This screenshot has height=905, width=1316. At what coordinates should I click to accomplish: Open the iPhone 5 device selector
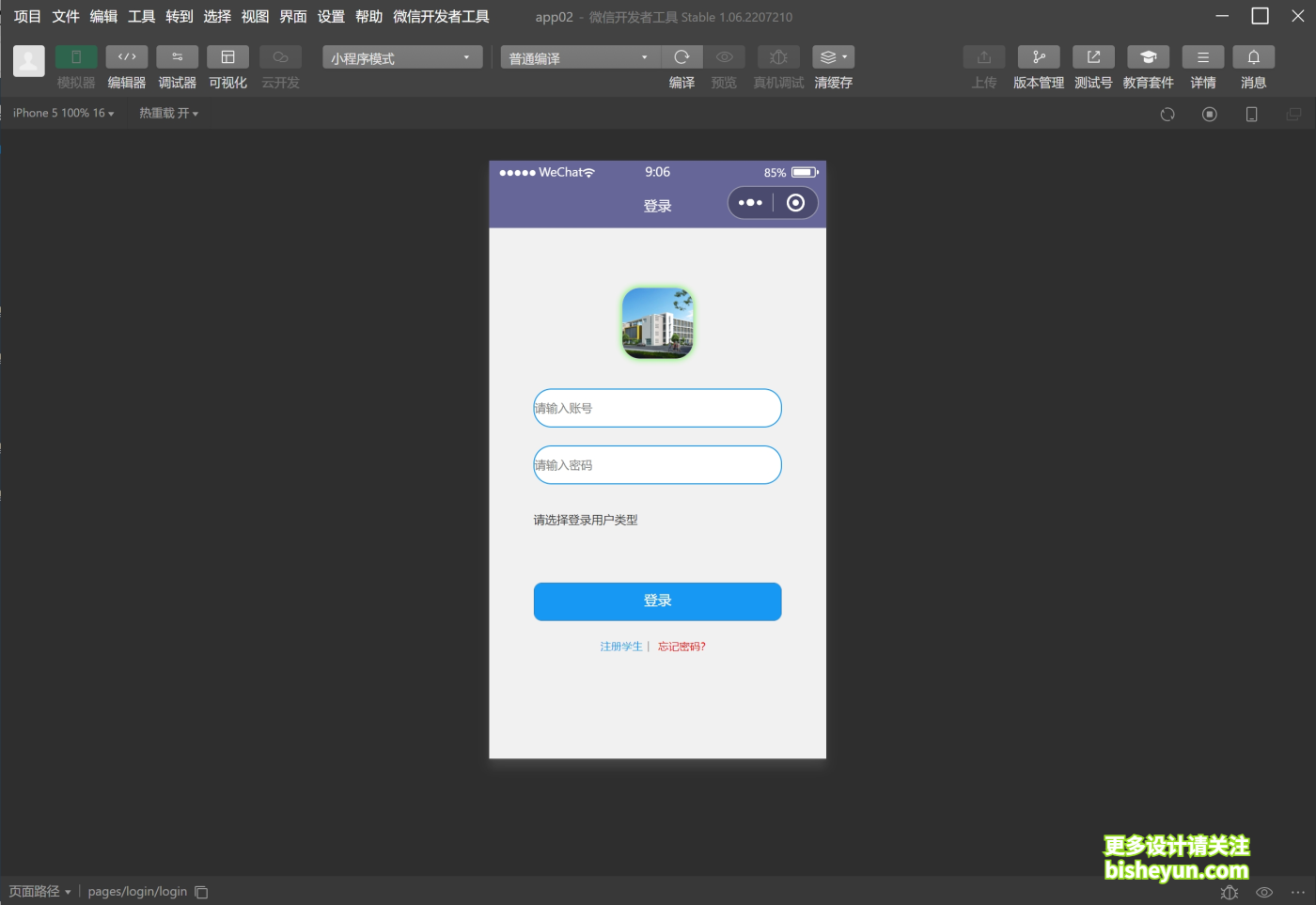[x=62, y=113]
